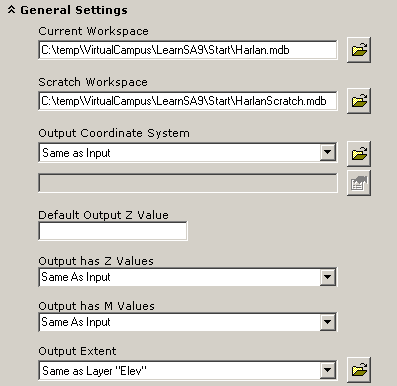
Task: Click the Default Output Z Value label
Action: point(104,215)
